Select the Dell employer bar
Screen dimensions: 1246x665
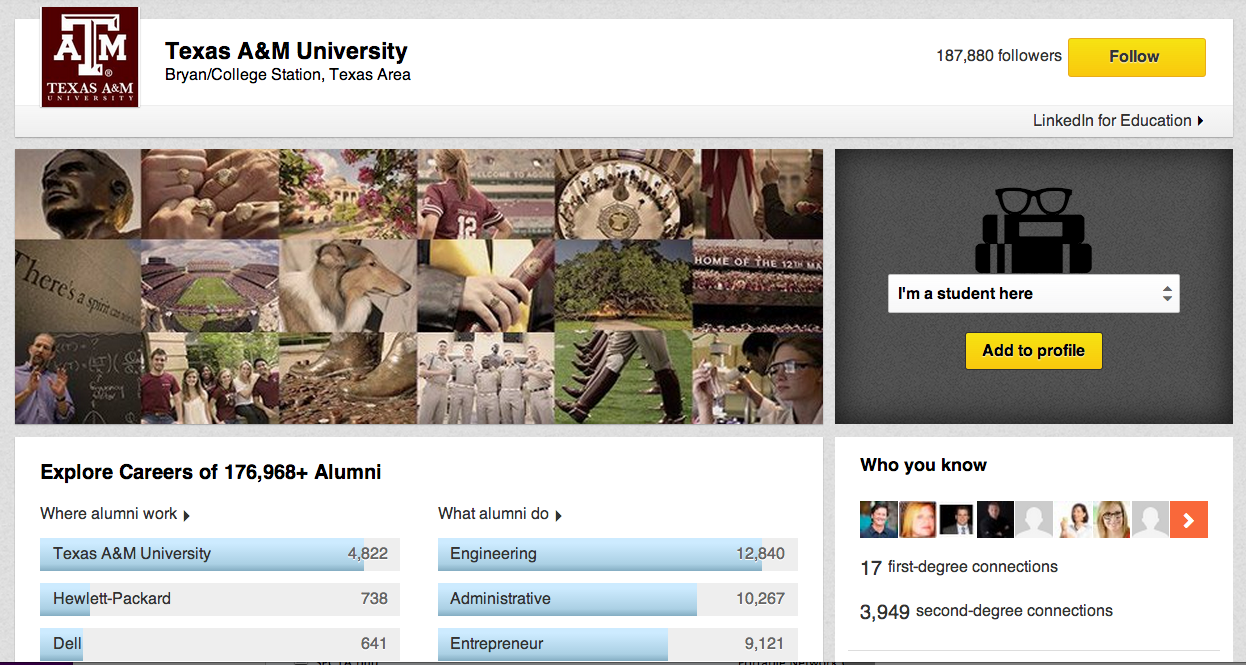[x=219, y=644]
